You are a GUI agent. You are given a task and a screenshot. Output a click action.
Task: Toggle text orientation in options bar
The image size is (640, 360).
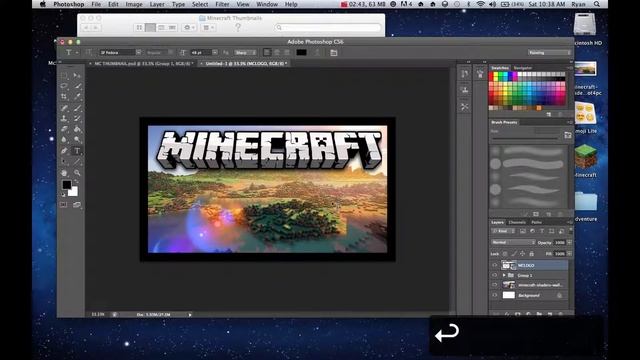coord(89,53)
